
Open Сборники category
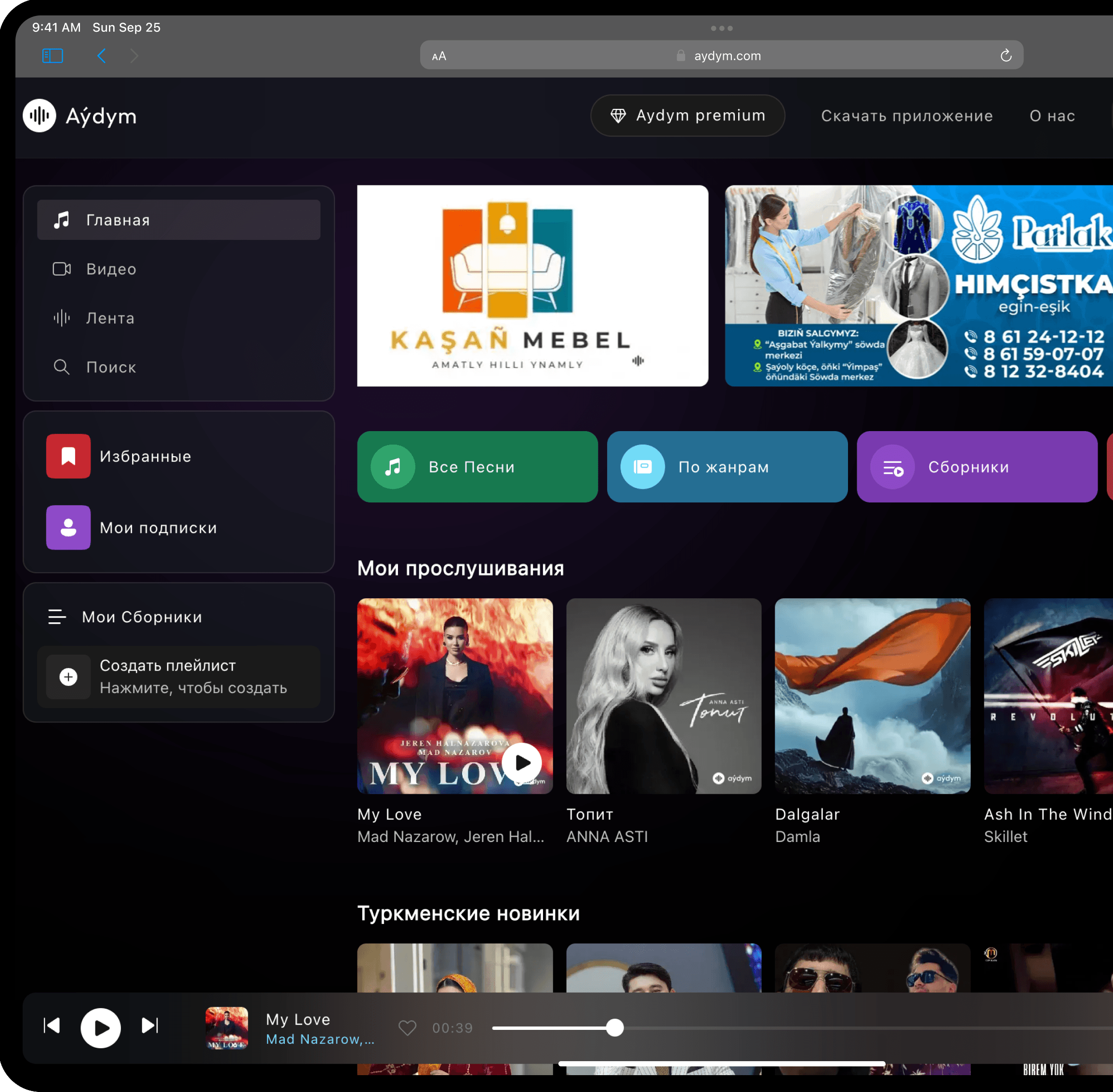click(977, 467)
